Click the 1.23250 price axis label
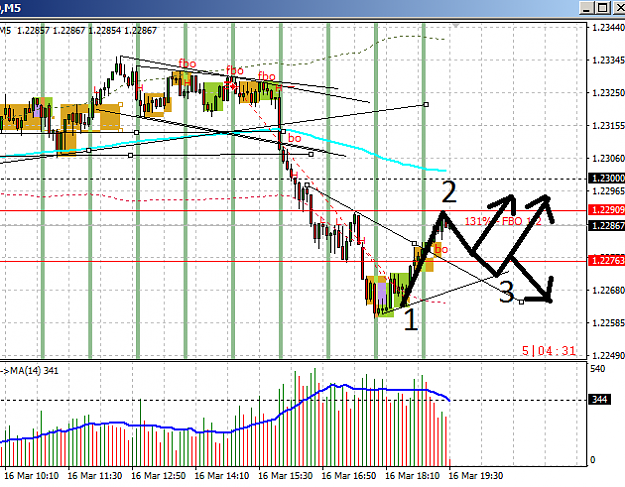 (x=608, y=92)
